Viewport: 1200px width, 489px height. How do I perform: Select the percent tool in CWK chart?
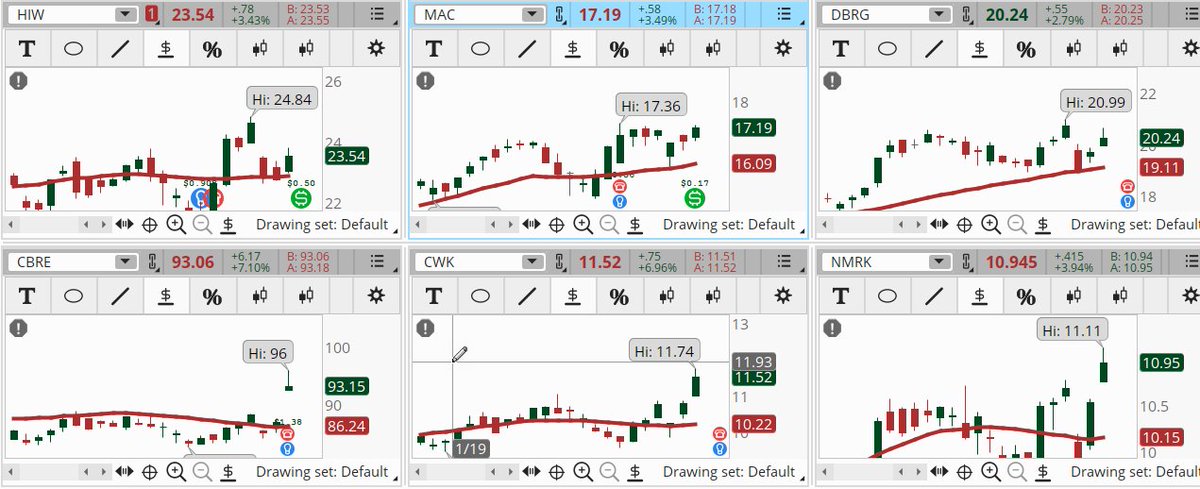(x=618, y=296)
